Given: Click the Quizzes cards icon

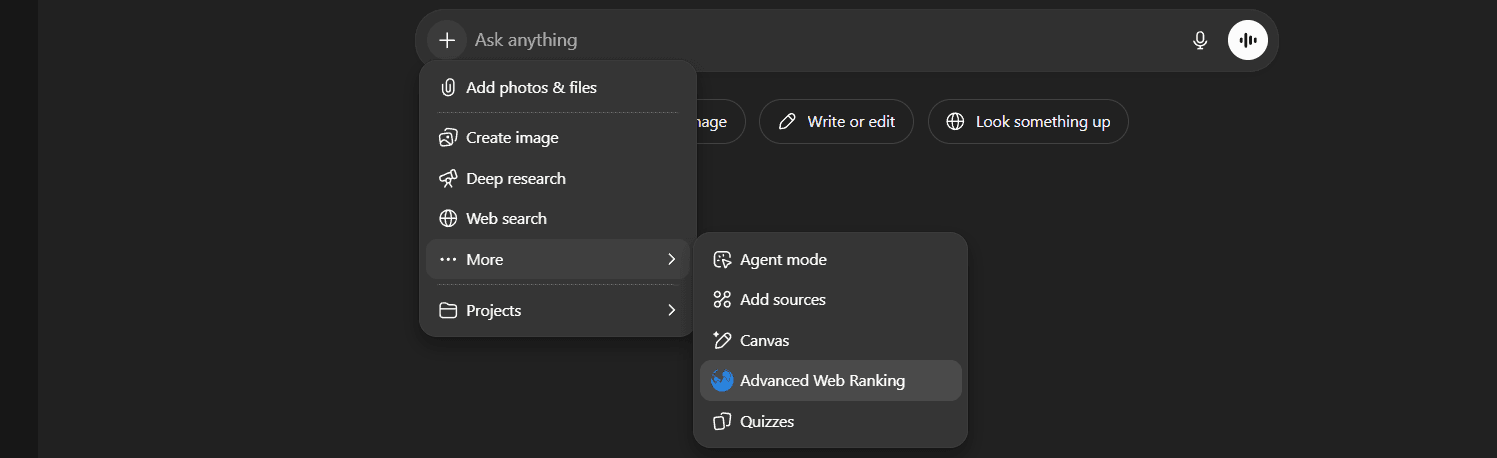Looking at the screenshot, I should pyautogui.click(x=722, y=421).
